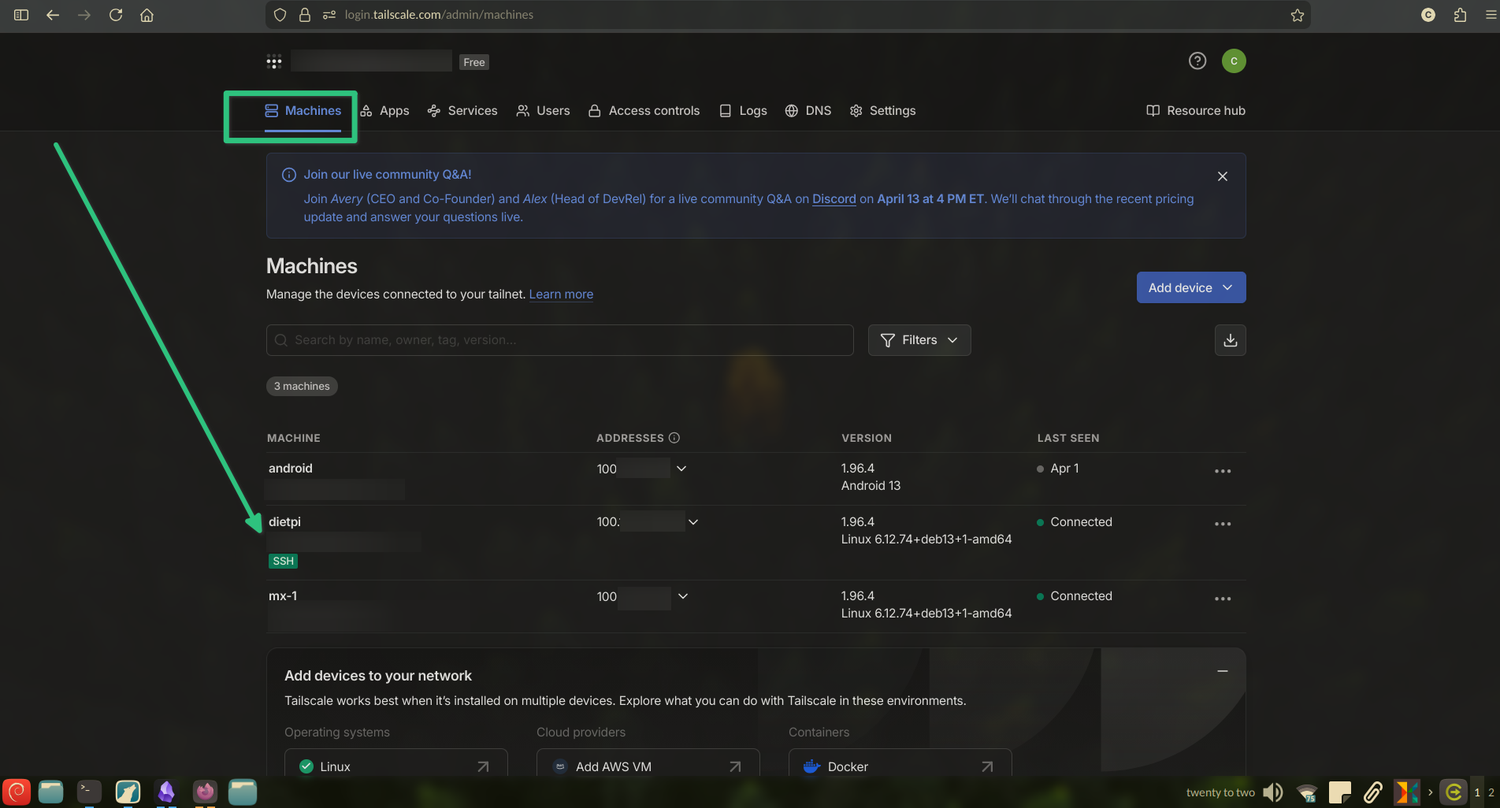Image resolution: width=1500 pixels, height=808 pixels.
Task: Click the Tailscale dots logo
Action: tap(274, 62)
